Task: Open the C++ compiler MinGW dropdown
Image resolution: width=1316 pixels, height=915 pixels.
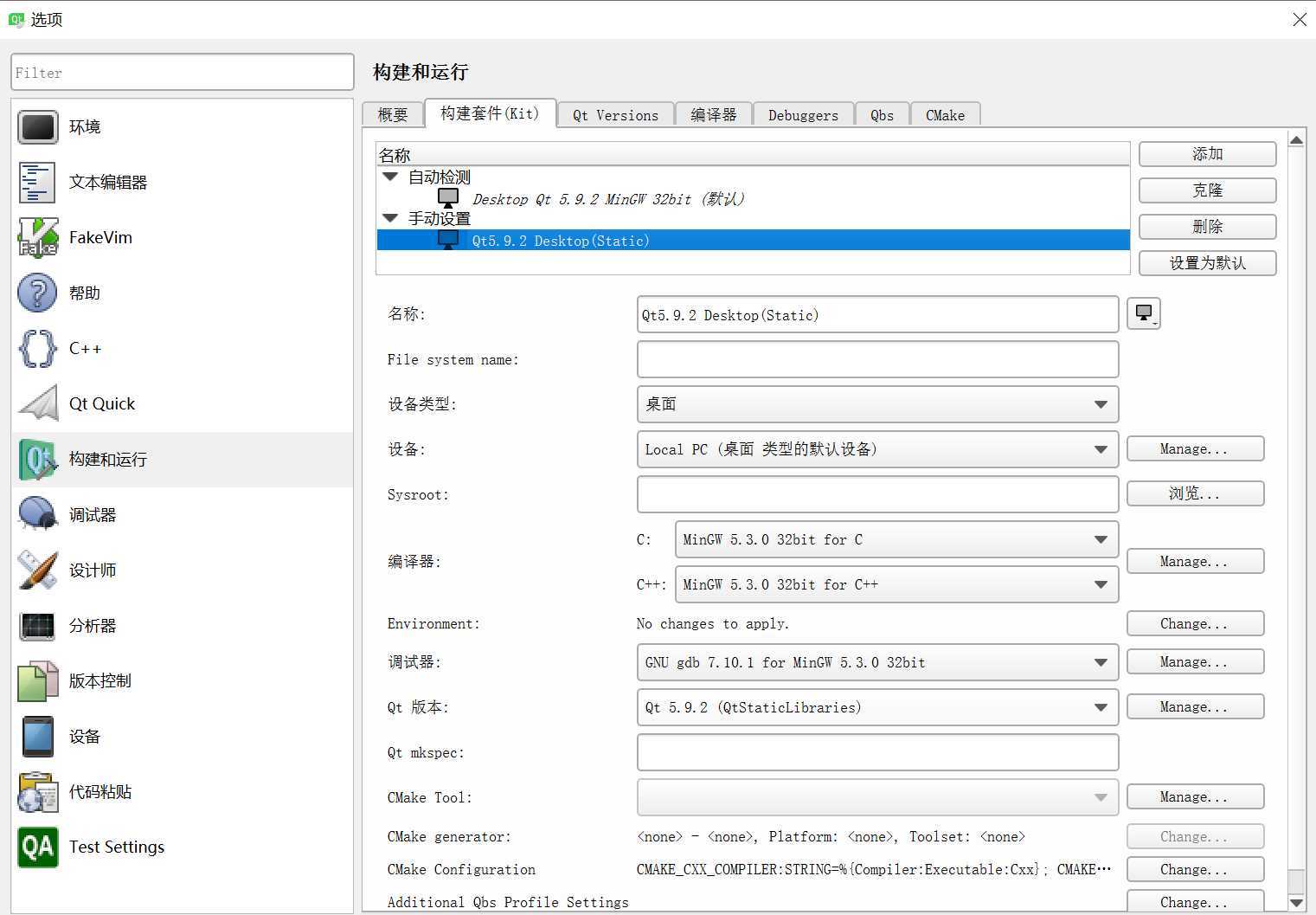Action: [896, 584]
